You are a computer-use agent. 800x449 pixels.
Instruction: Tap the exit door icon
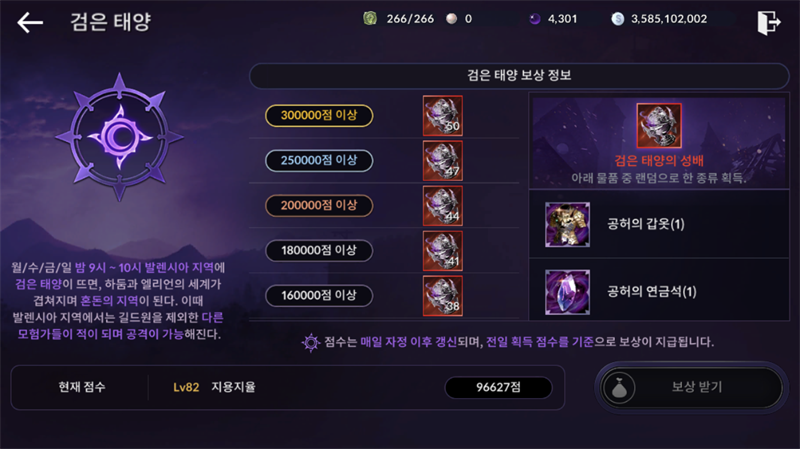(x=769, y=22)
